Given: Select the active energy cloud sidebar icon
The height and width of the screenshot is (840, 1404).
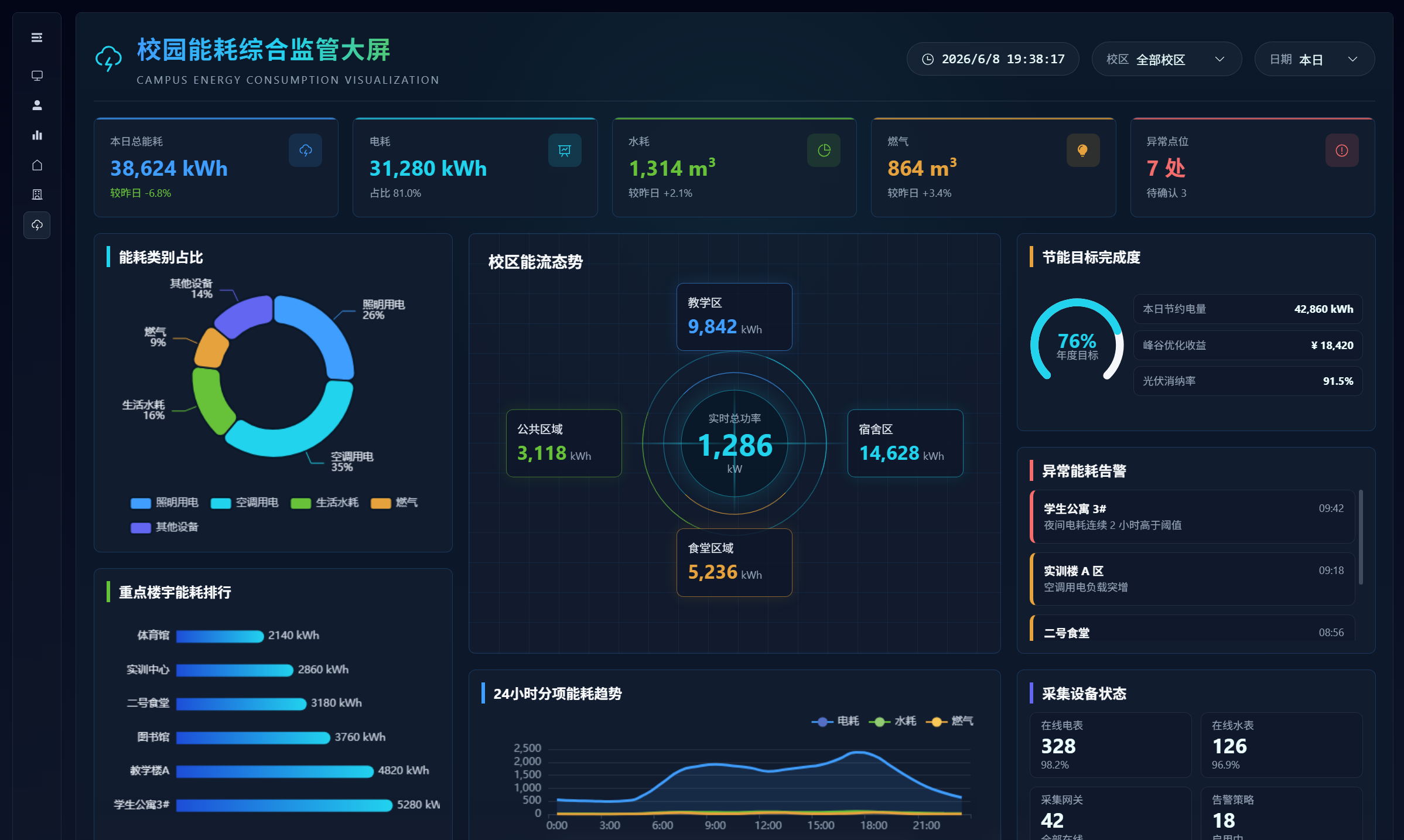Looking at the screenshot, I should (x=37, y=225).
